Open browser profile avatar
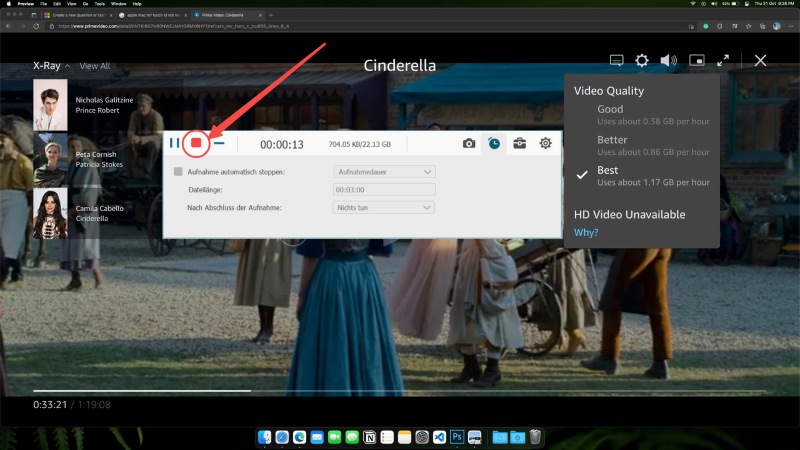The height and width of the screenshot is (450, 800). 777,26
